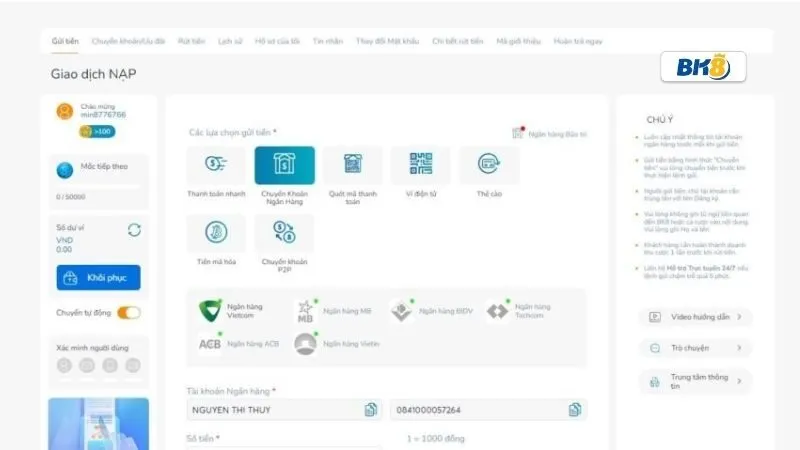
Task: Pick Thẻ cào payment icon
Action: pyautogui.click(x=488, y=165)
